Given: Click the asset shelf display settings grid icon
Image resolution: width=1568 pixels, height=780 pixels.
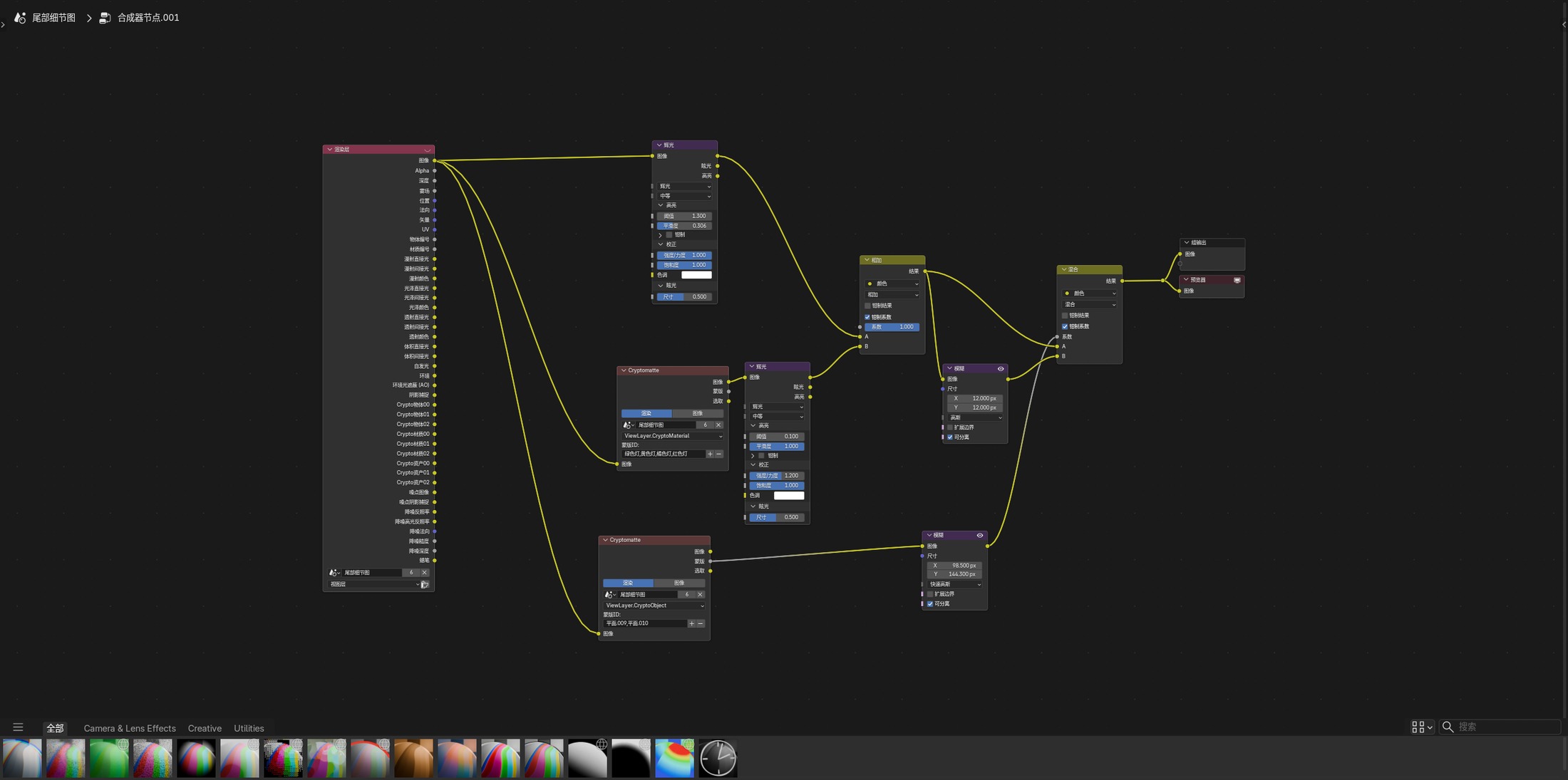Looking at the screenshot, I should point(1422,727).
